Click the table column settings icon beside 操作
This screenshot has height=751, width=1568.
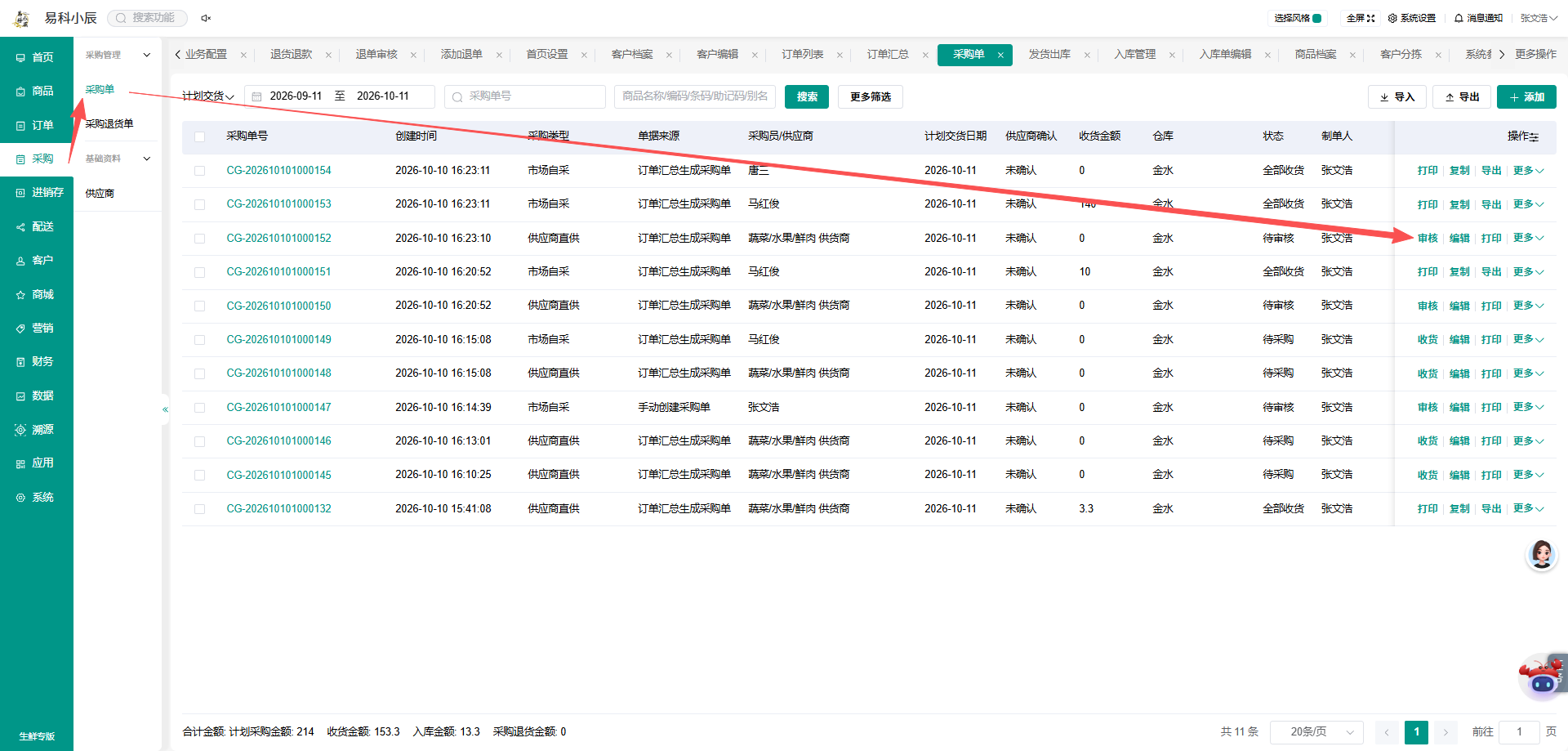(1535, 137)
